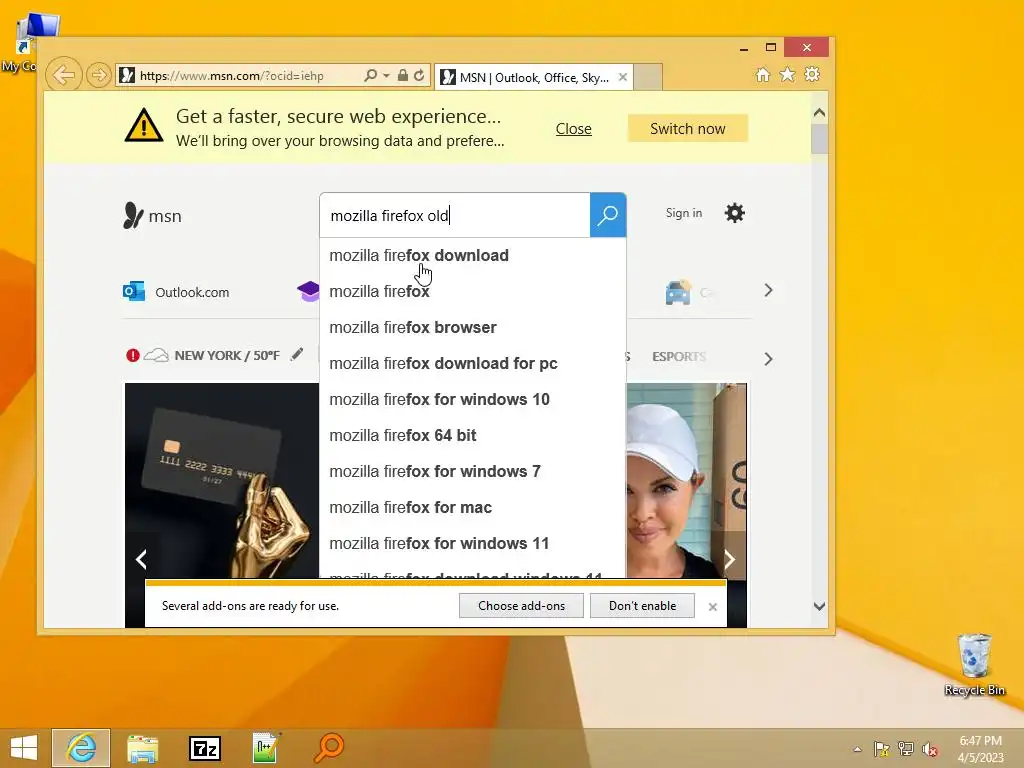This screenshot has height=768, width=1024.
Task: Open 7-Zip from the taskbar
Action: point(204,748)
